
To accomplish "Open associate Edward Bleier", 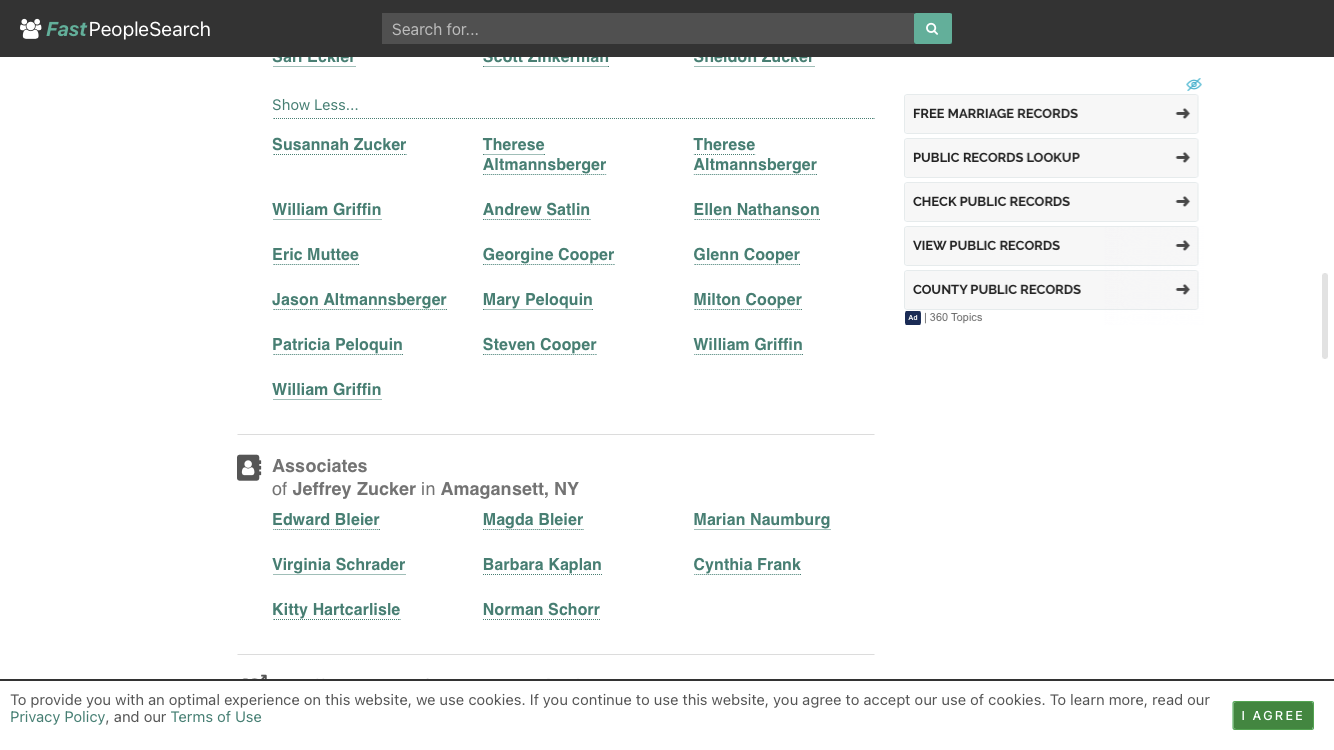I will click(x=326, y=519).
